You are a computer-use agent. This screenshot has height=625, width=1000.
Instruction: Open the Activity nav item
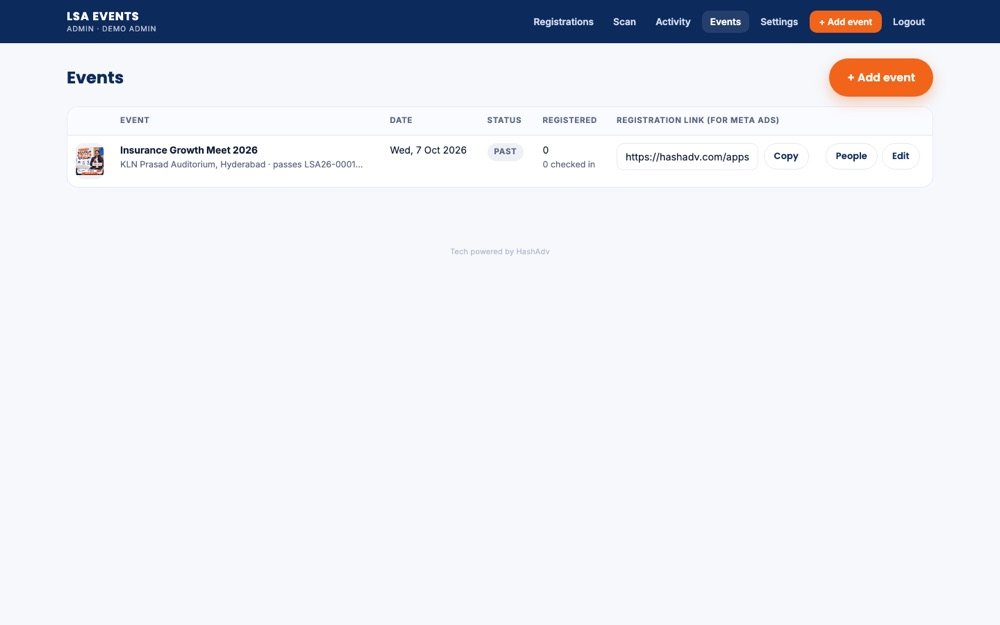pyautogui.click(x=673, y=22)
